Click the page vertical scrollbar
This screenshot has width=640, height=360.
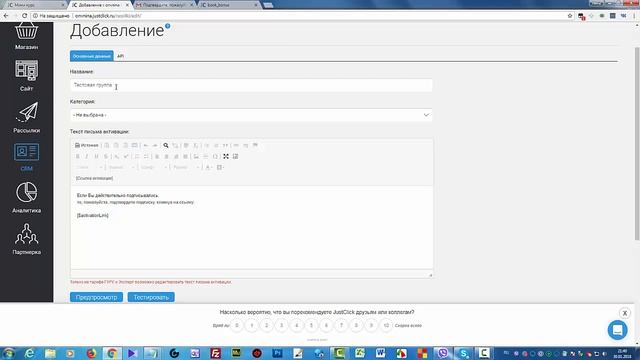click(637, 143)
